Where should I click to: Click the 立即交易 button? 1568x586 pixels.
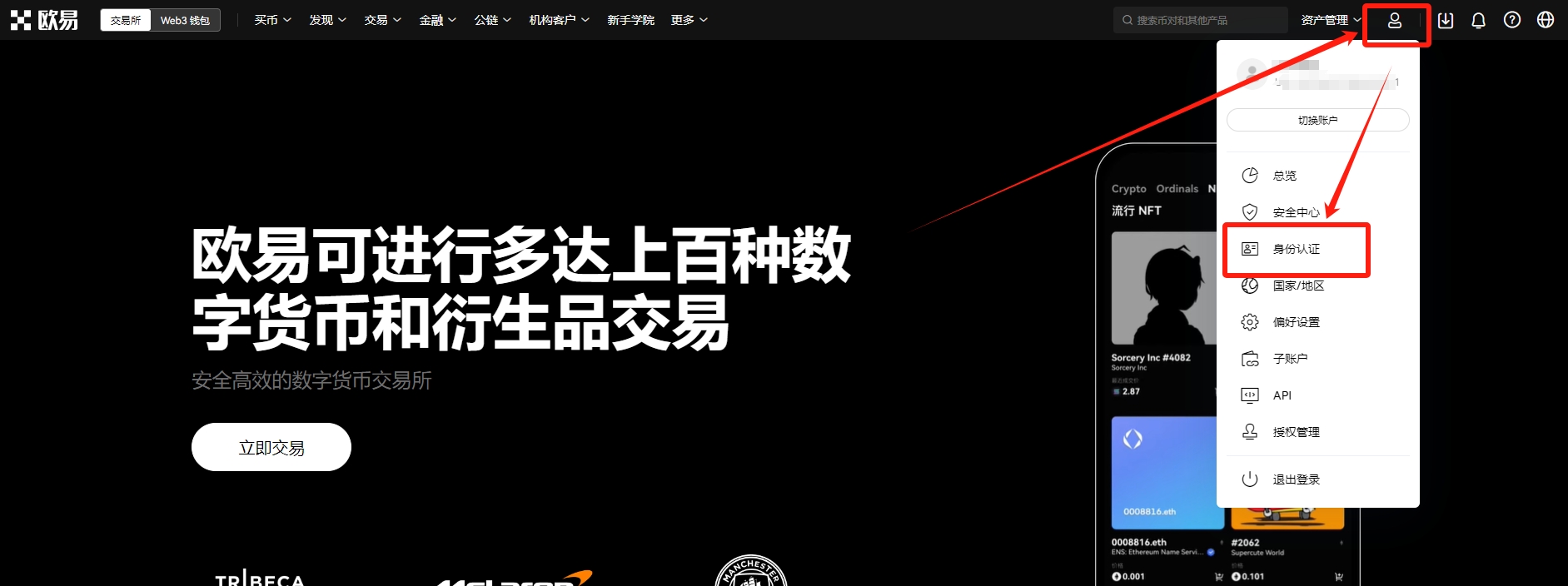[271, 447]
